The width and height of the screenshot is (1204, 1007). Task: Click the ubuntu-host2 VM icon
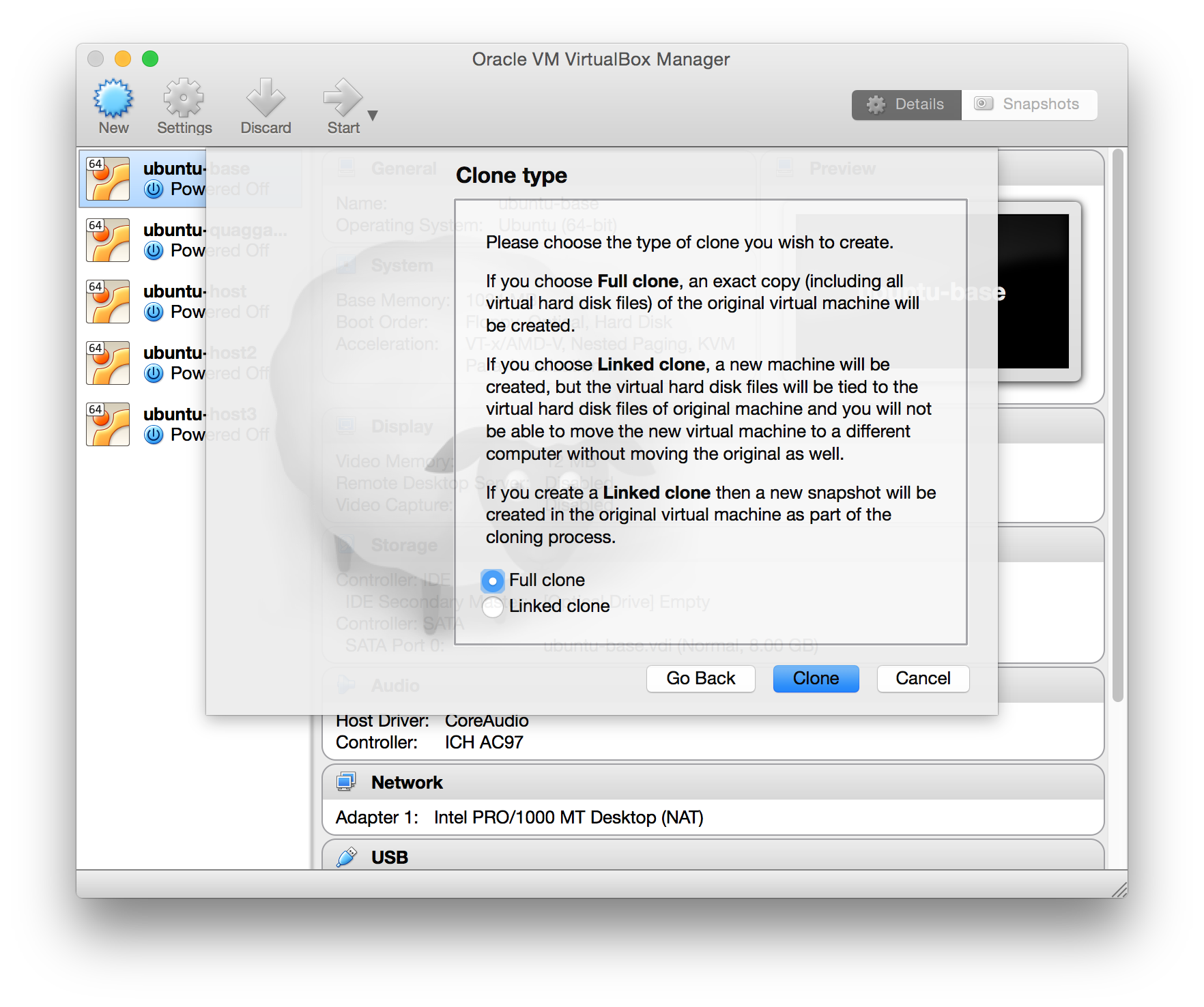[x=108, y=363]
